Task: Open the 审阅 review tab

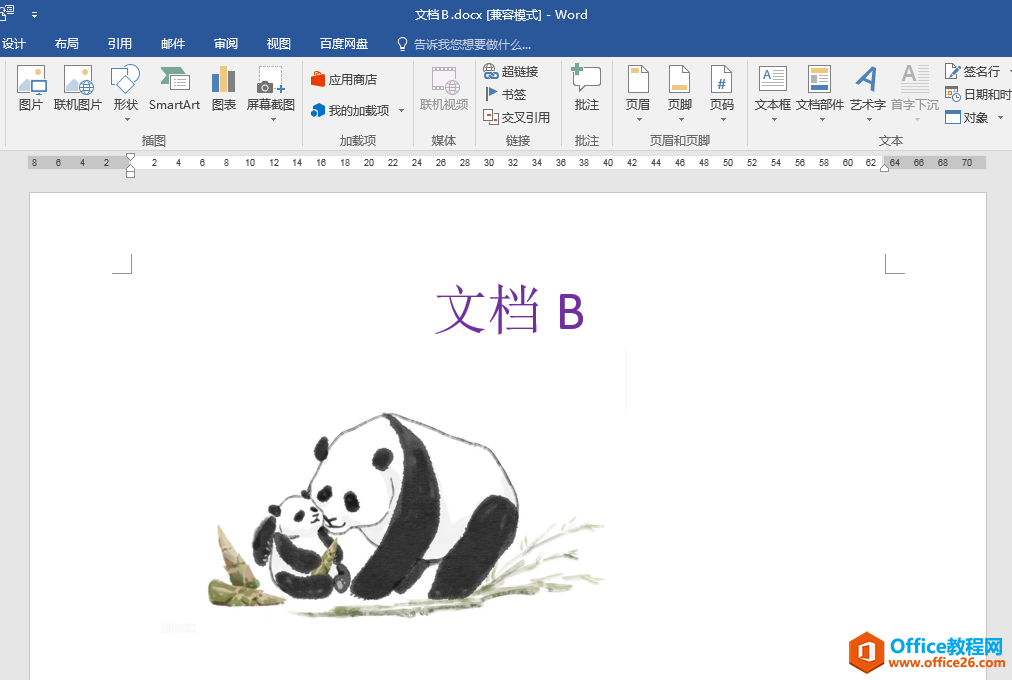Action: (x=226, y=44)
